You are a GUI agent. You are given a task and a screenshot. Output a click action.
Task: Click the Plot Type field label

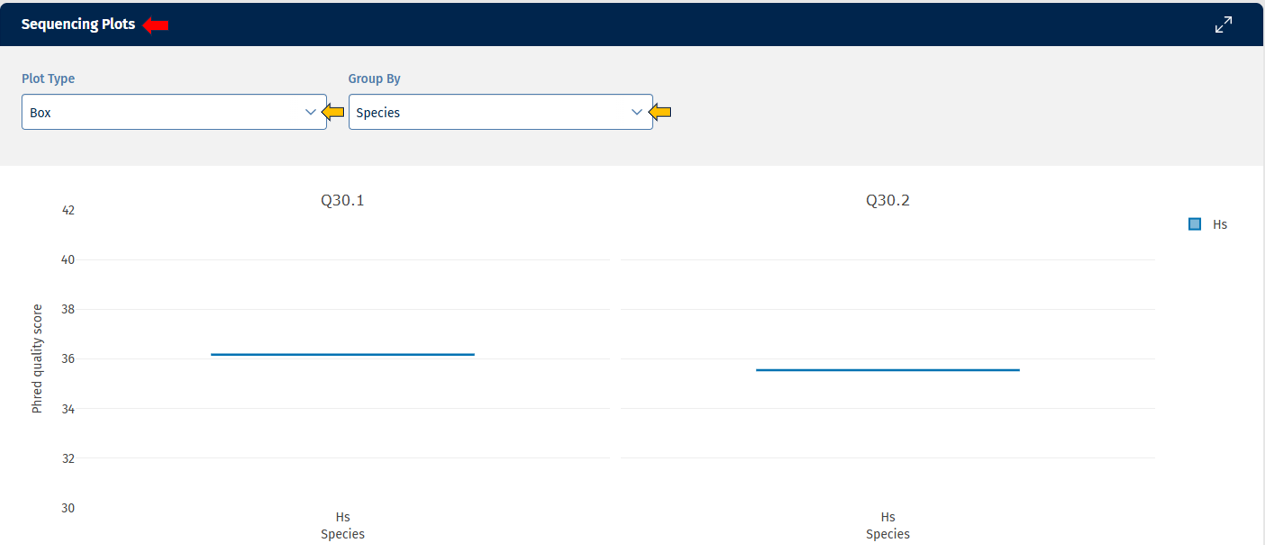(48, 79)
